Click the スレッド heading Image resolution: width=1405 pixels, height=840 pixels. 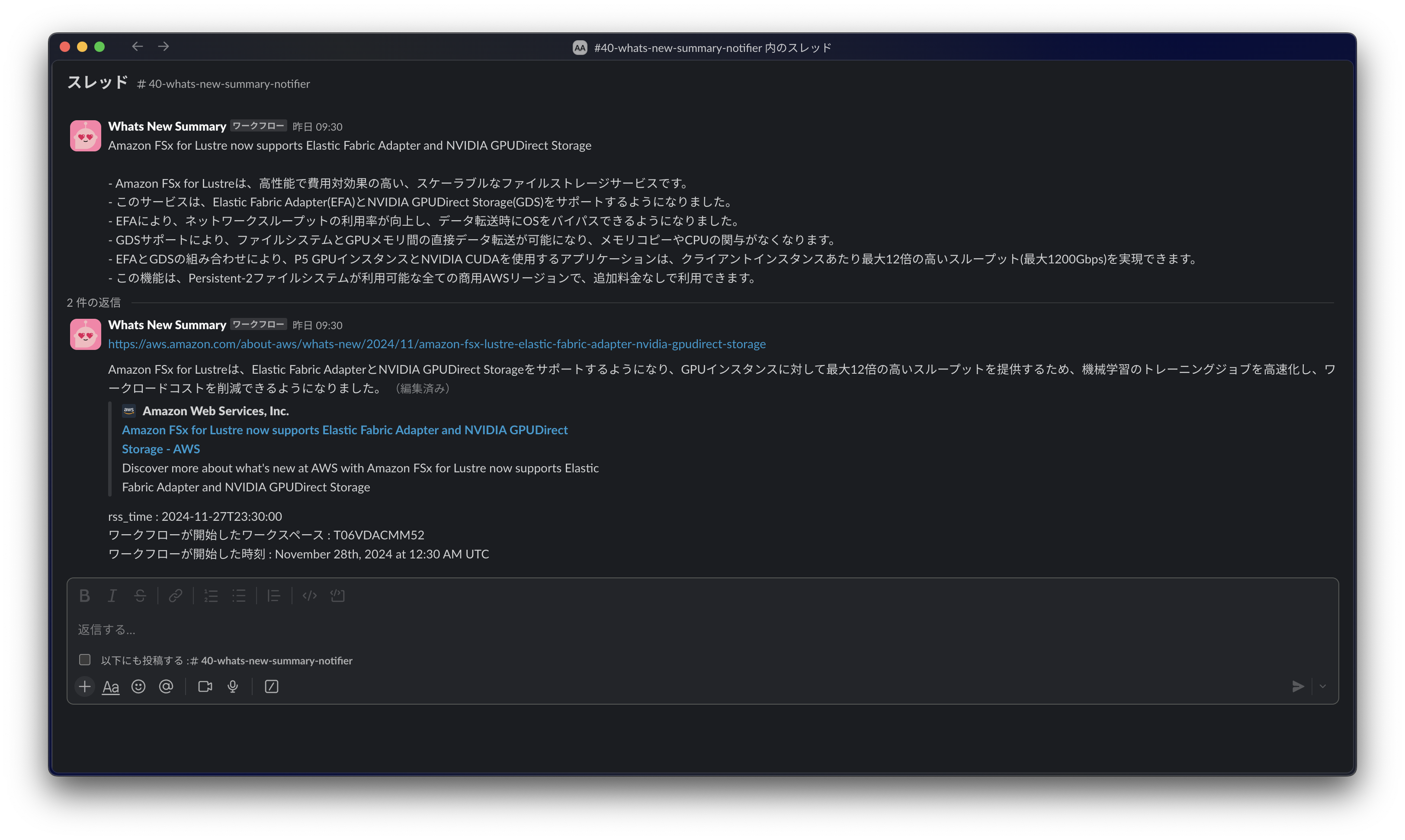[x=97, y=83]
